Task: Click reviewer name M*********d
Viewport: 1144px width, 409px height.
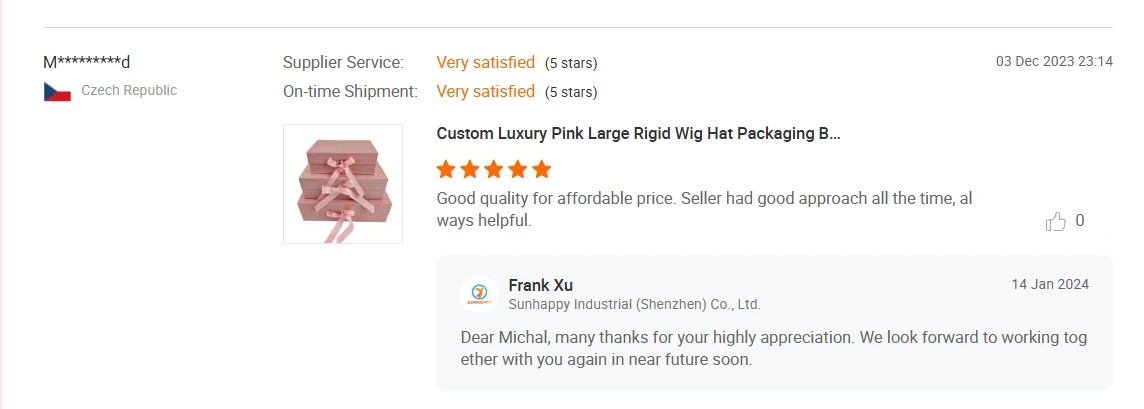Action: pos(87,62)
